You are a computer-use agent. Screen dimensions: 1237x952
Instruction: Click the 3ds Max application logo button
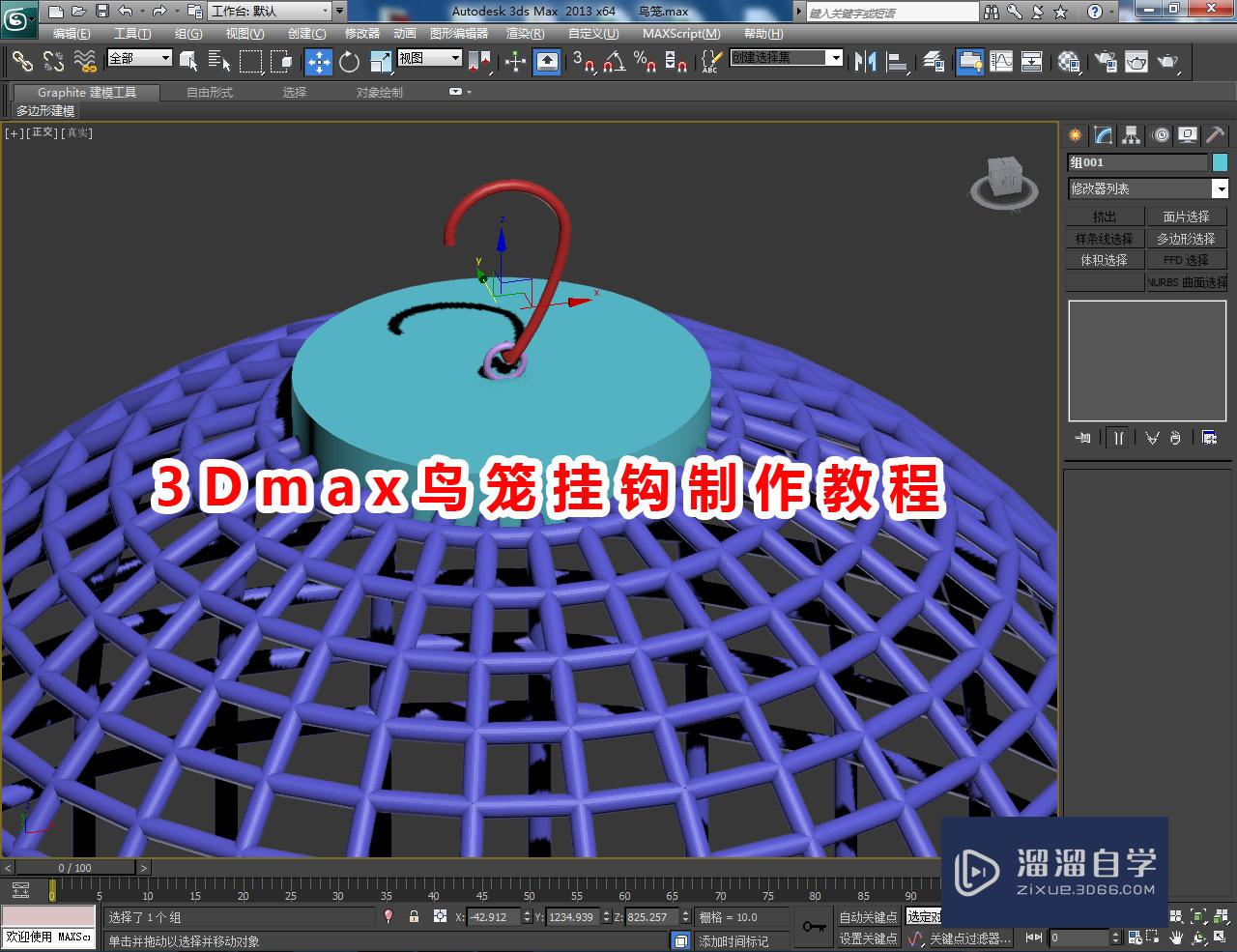pyautogui.click(x=19, y=18)
